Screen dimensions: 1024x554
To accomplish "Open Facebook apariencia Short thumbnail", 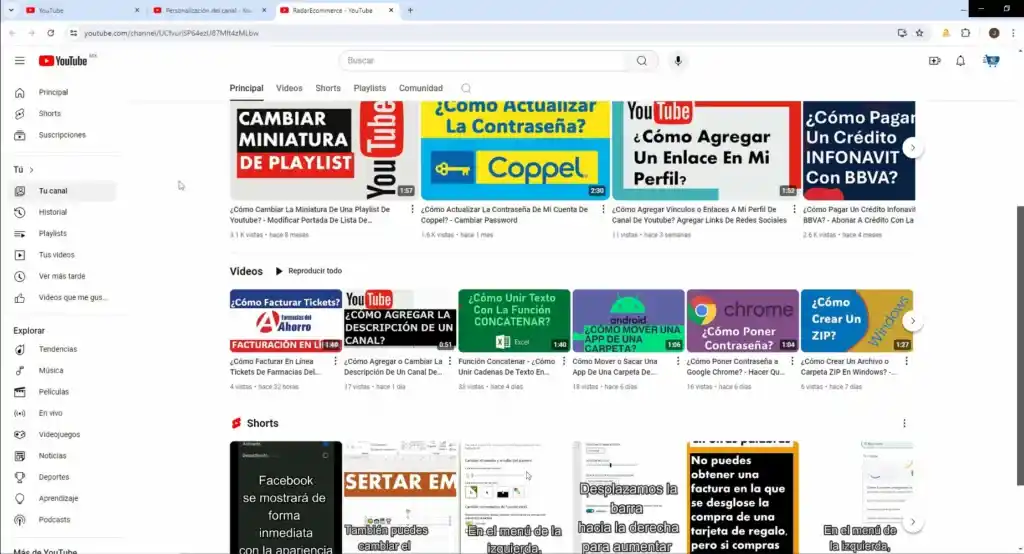I will coord(285,497).
